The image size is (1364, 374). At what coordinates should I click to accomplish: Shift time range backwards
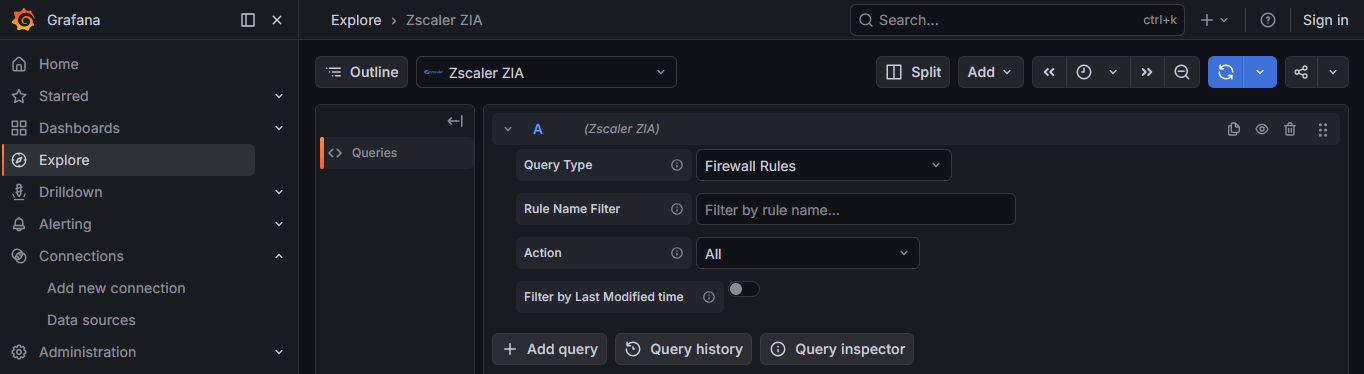1049,72
